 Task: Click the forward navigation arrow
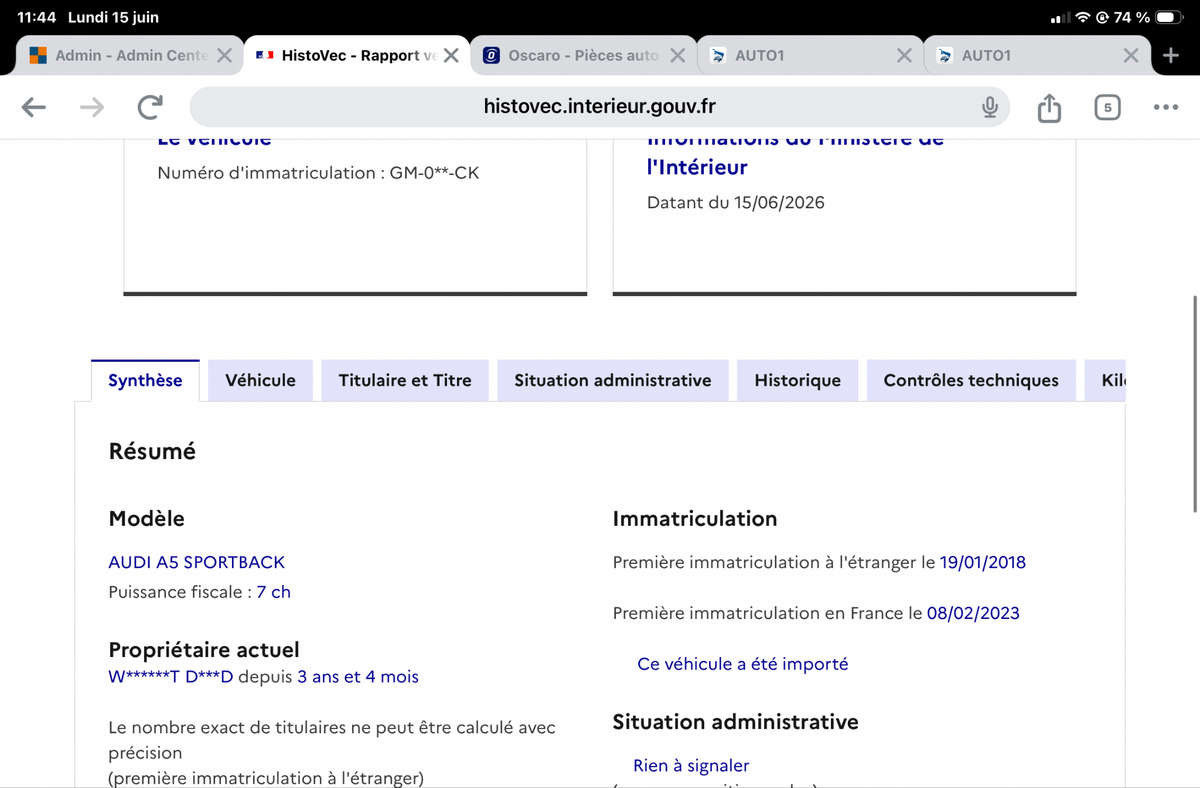click(92, 107)
